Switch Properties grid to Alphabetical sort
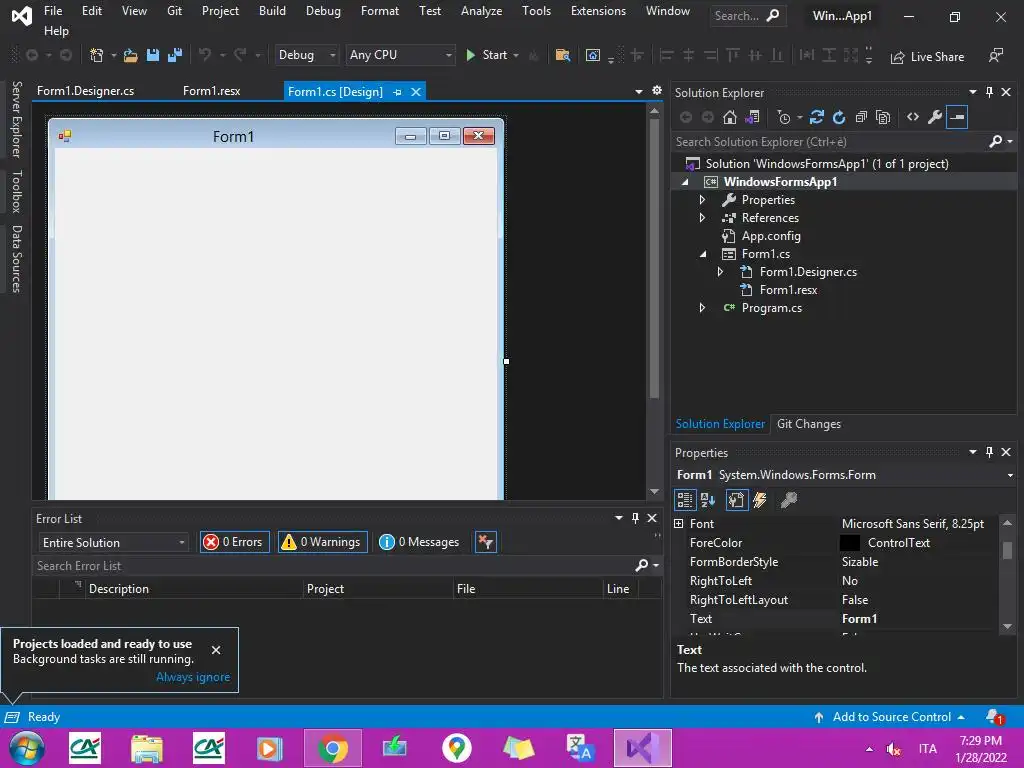 708,500
